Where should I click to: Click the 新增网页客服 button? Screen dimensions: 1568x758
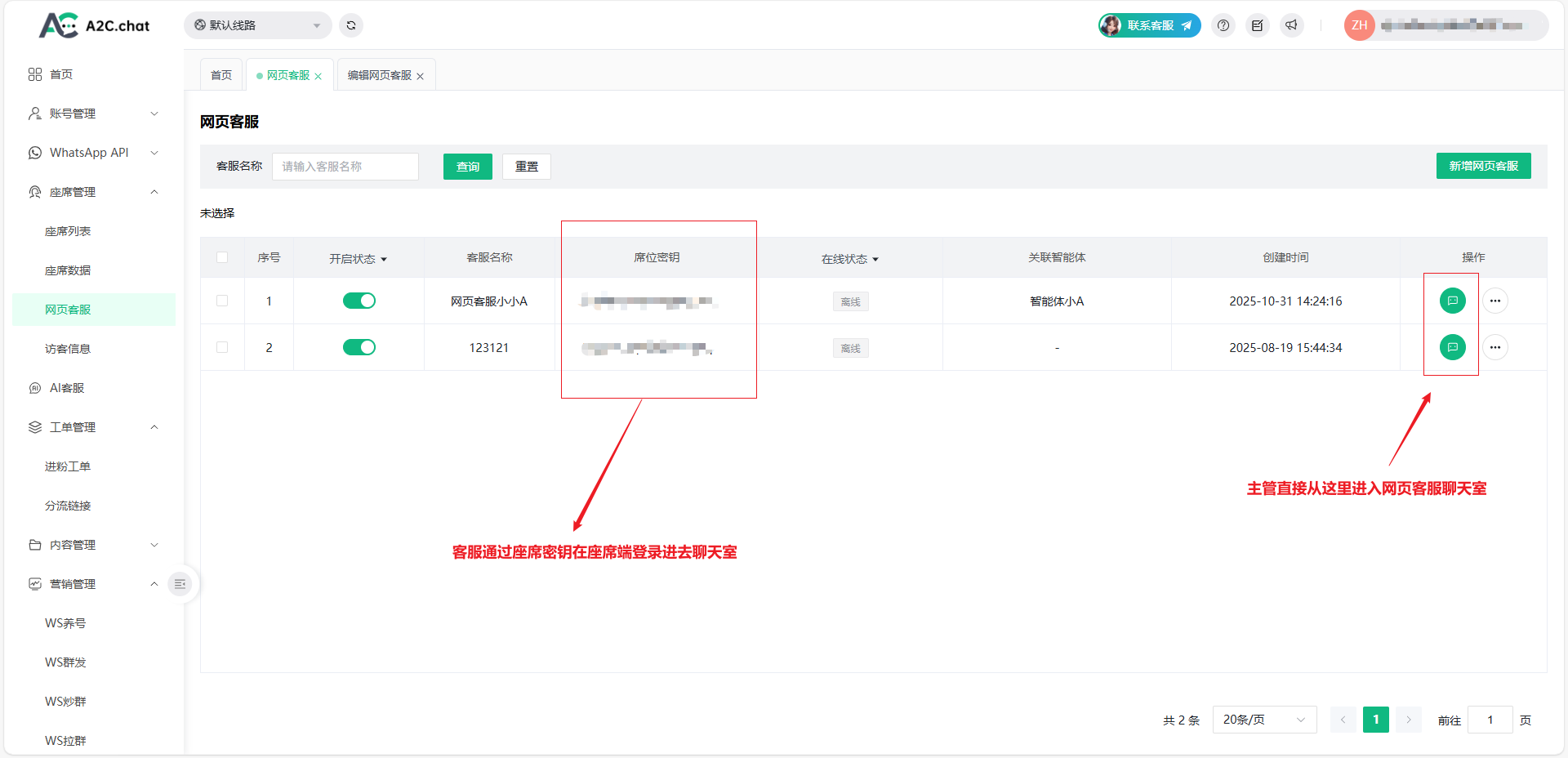pos(1483,166)
